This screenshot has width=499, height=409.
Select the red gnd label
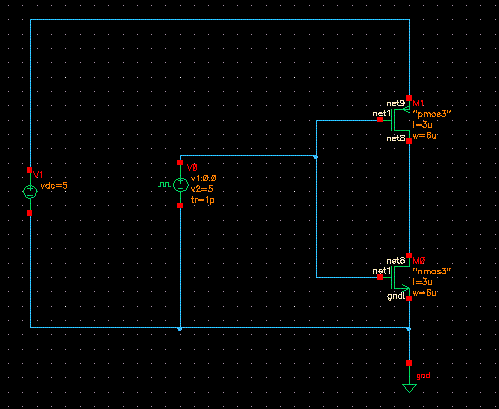pyautogui.click(x=423, y=376)
